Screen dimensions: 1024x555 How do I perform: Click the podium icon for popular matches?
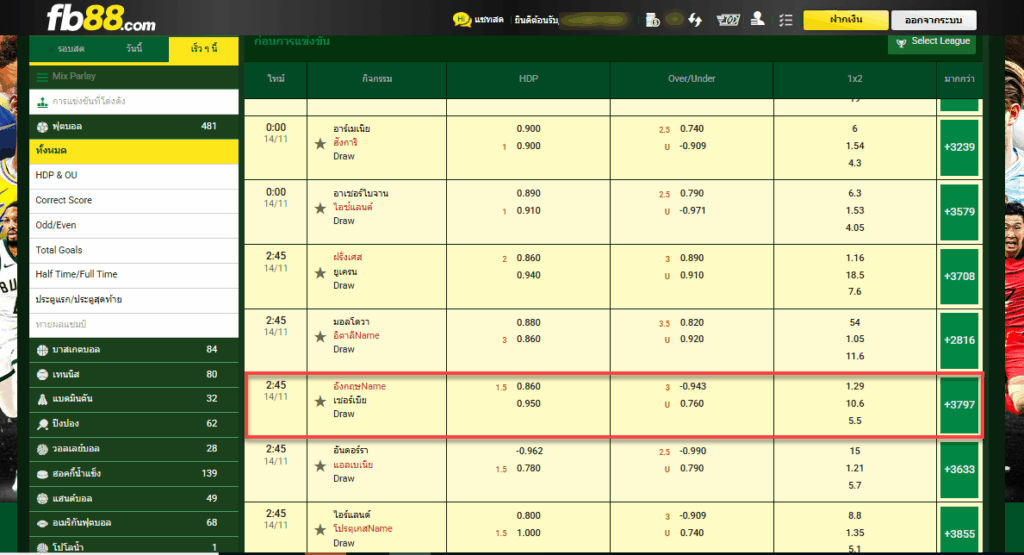point(42,103)
